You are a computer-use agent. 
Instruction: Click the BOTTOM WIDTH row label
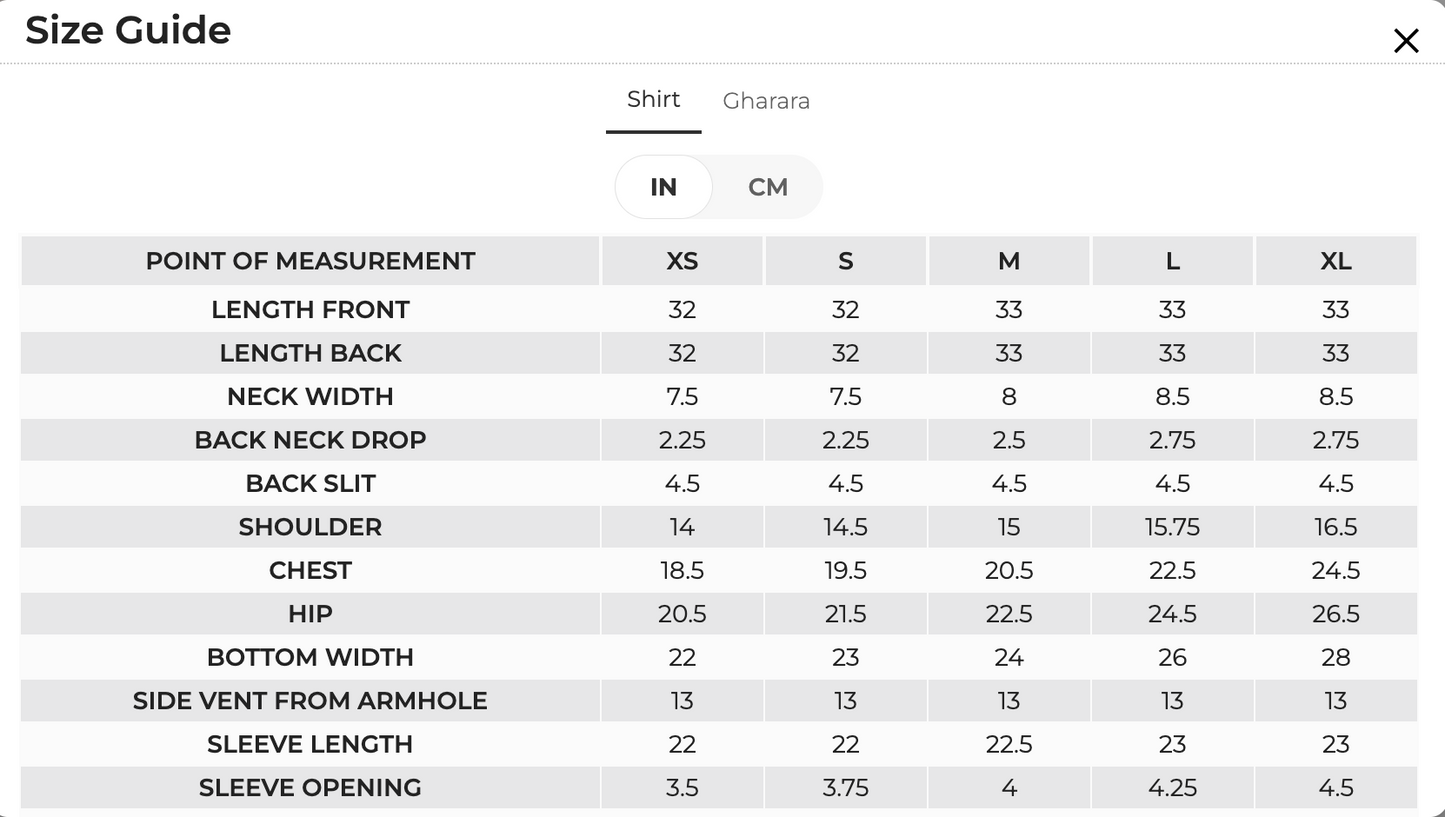click(310, 657)
